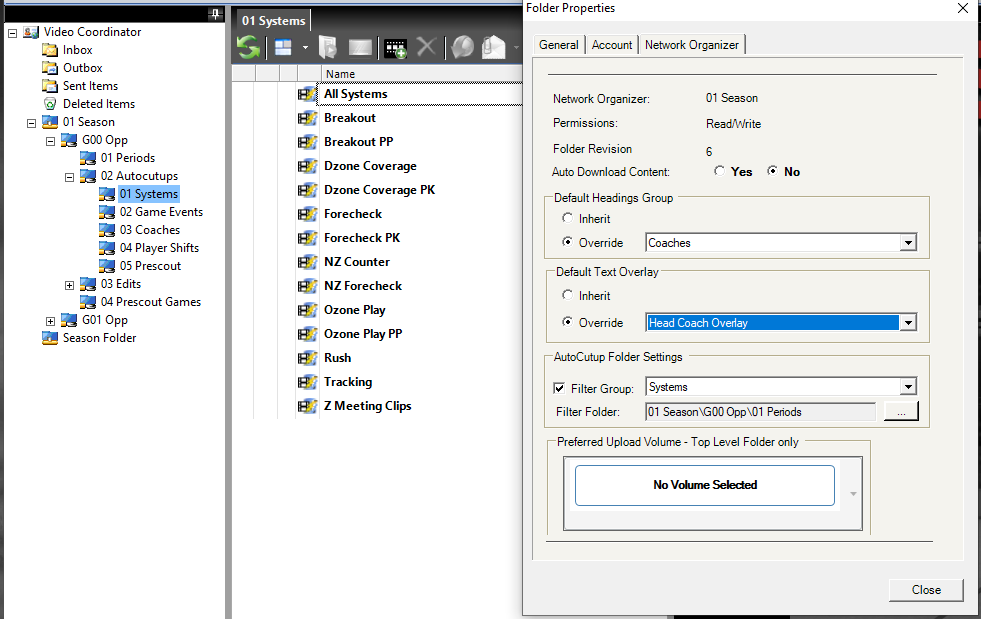
Task: Click the Ozone Play clip icon
Action: [307, 310]
